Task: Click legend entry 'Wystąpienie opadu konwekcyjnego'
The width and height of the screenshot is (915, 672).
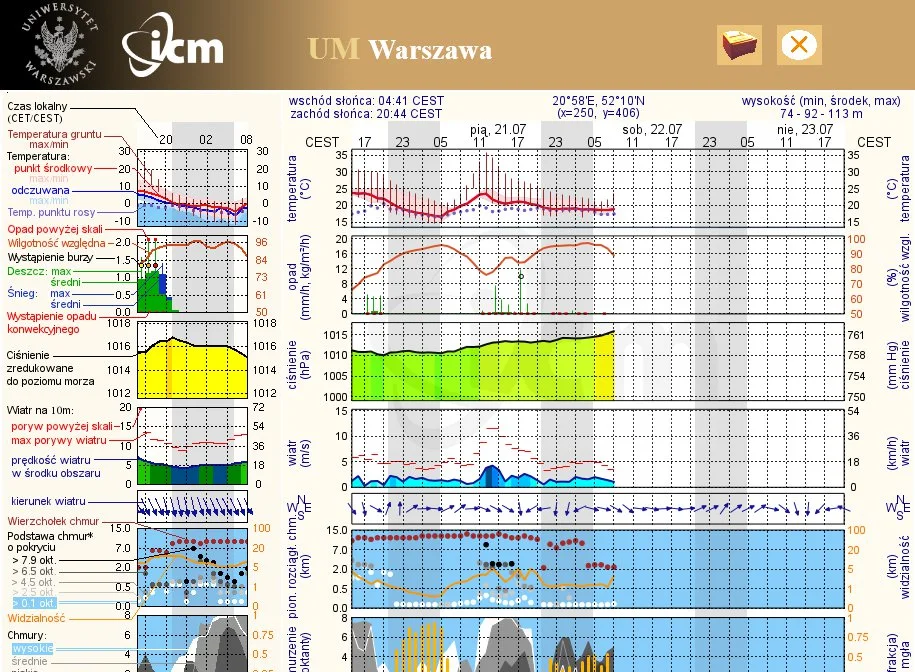Action: click(52, 323)
